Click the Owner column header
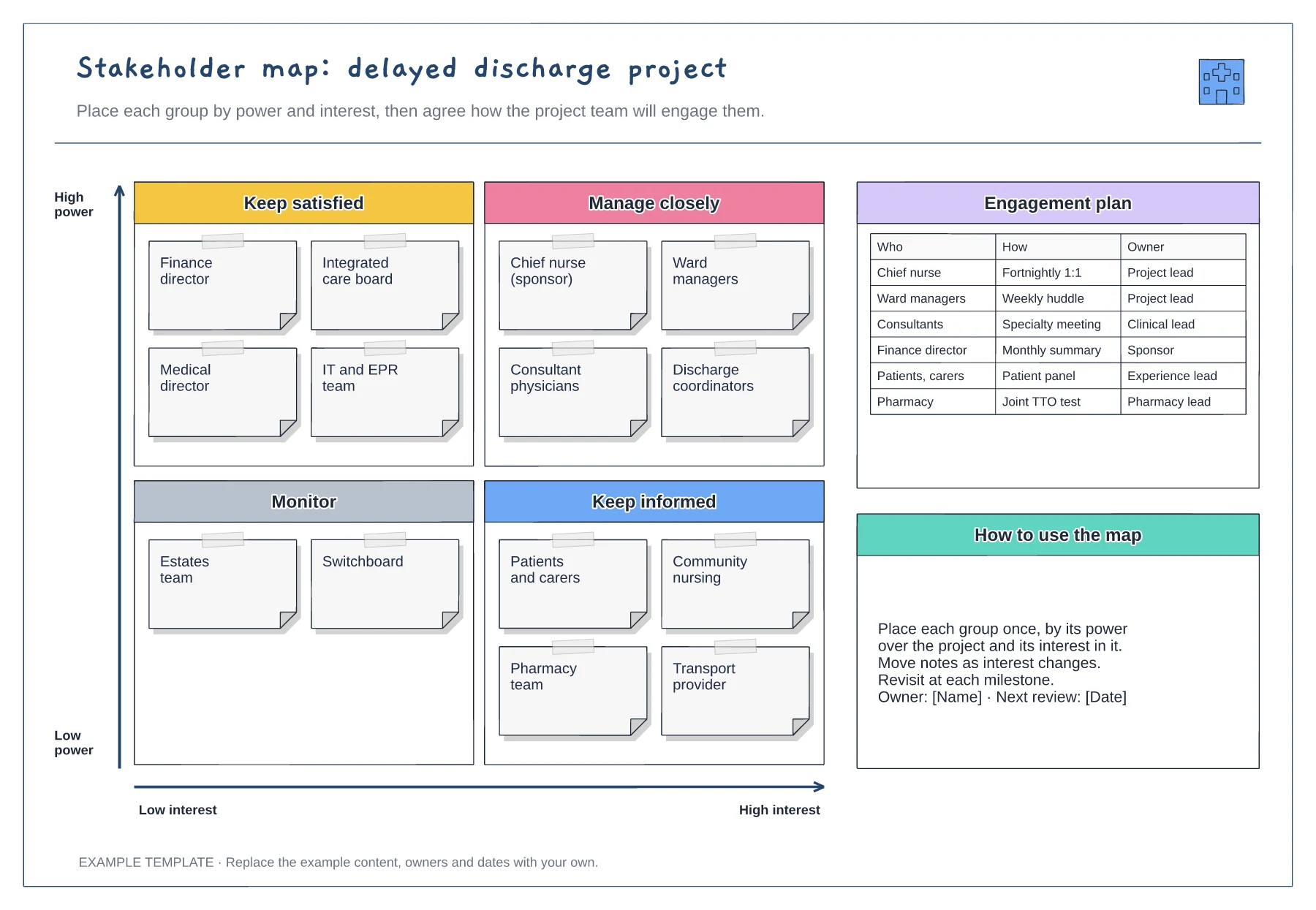The width and height of the screenshot is (1316, 910). tap(1183, 247)
